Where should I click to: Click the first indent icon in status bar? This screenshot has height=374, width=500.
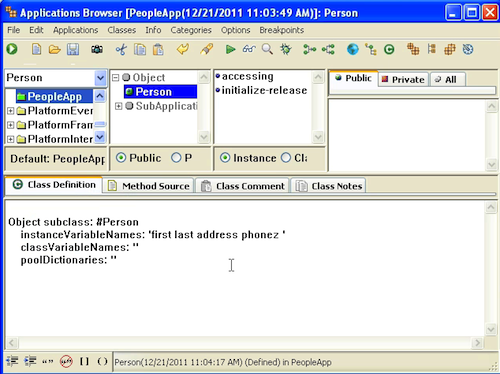(12, 361)
